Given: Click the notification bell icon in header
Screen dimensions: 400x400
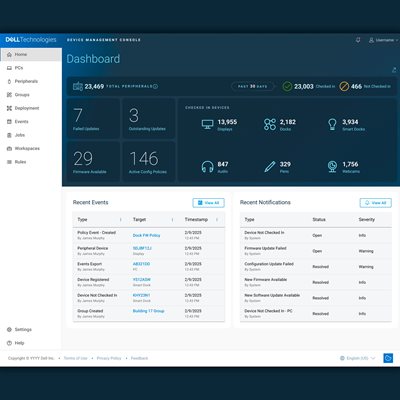Looking at the screenshot, I should tap(358, 40).
